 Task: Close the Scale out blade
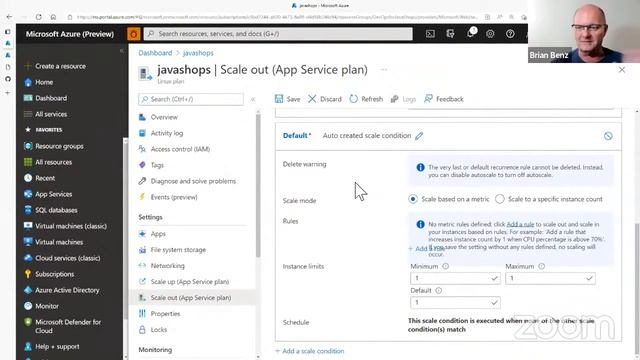point(622,70)
